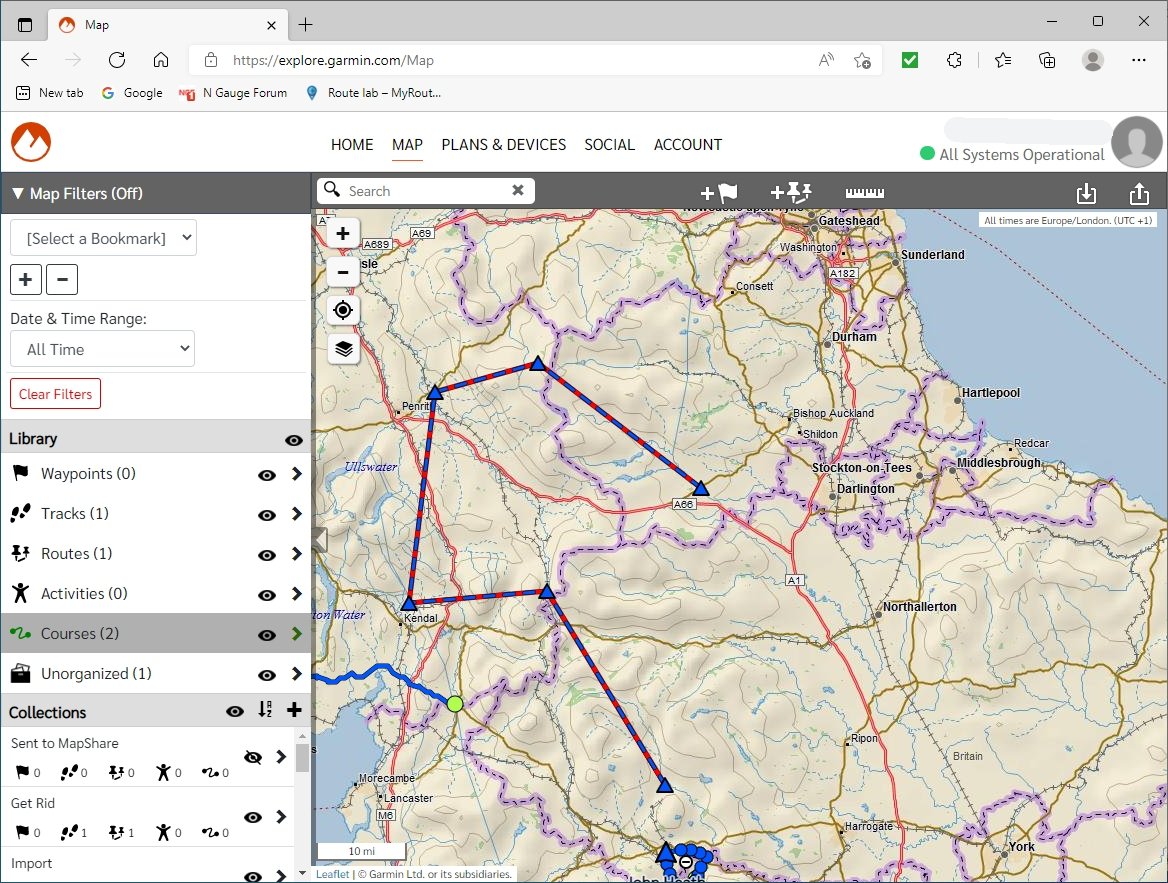Click the export share icon
The height and width of the screenshot is (883, 1168).
pyautogui.click(x=1139, y=193)
